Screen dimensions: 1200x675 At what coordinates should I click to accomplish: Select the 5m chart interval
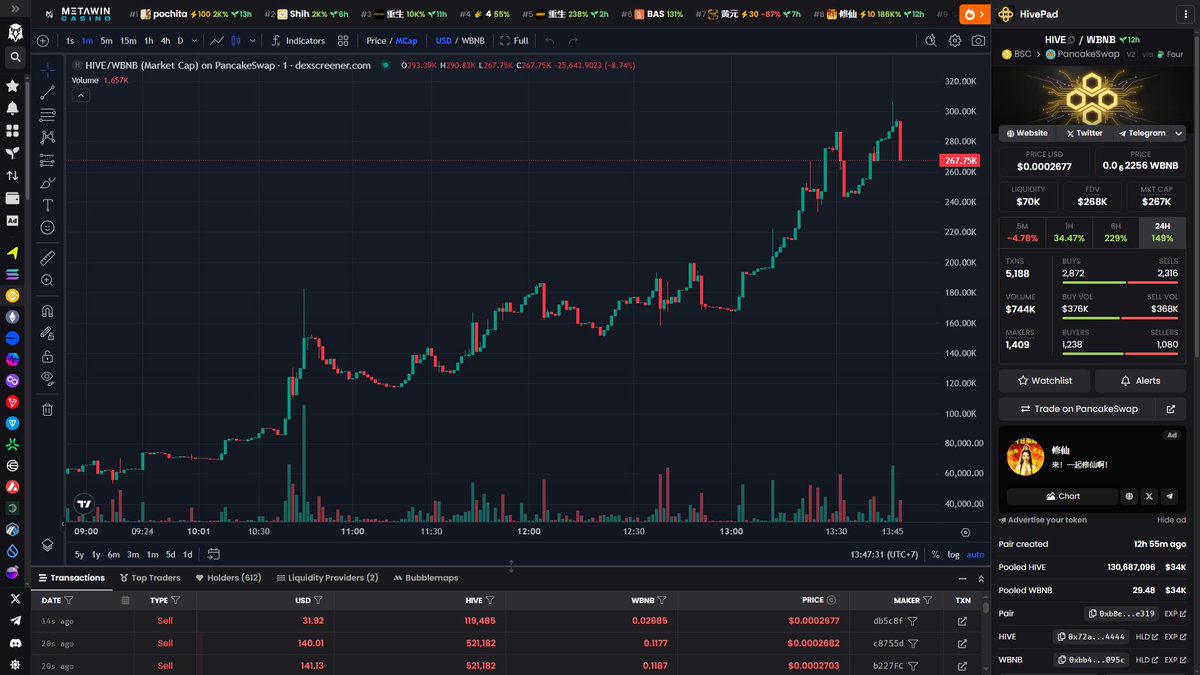coord(106,41)
